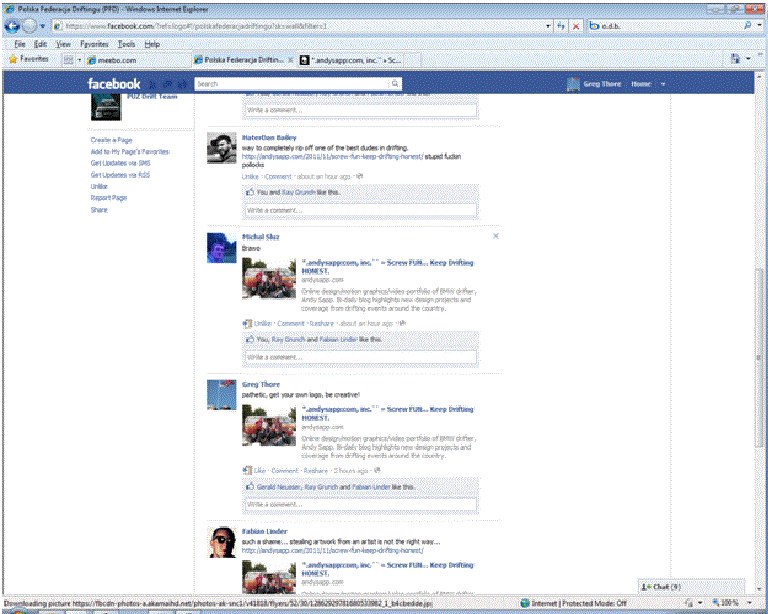This screenshot has height=614, width=768.
Task: Open Fabian Linder profile picture
Action: click(221, 542)
